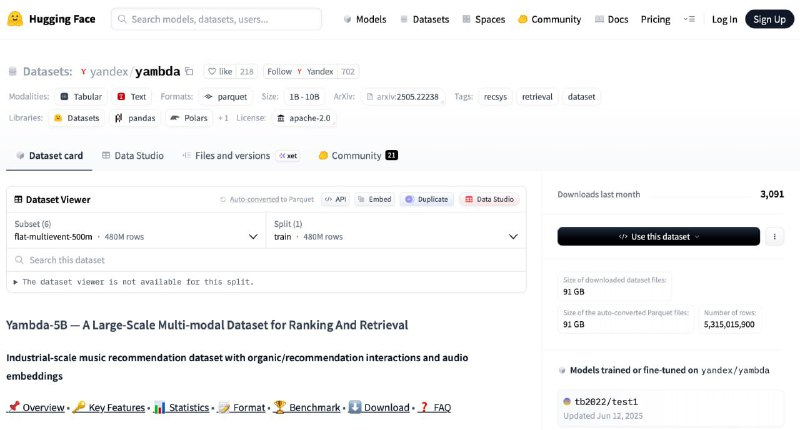
Task: Click the API button in Dataset Viewer
Action: coord(335,199)
